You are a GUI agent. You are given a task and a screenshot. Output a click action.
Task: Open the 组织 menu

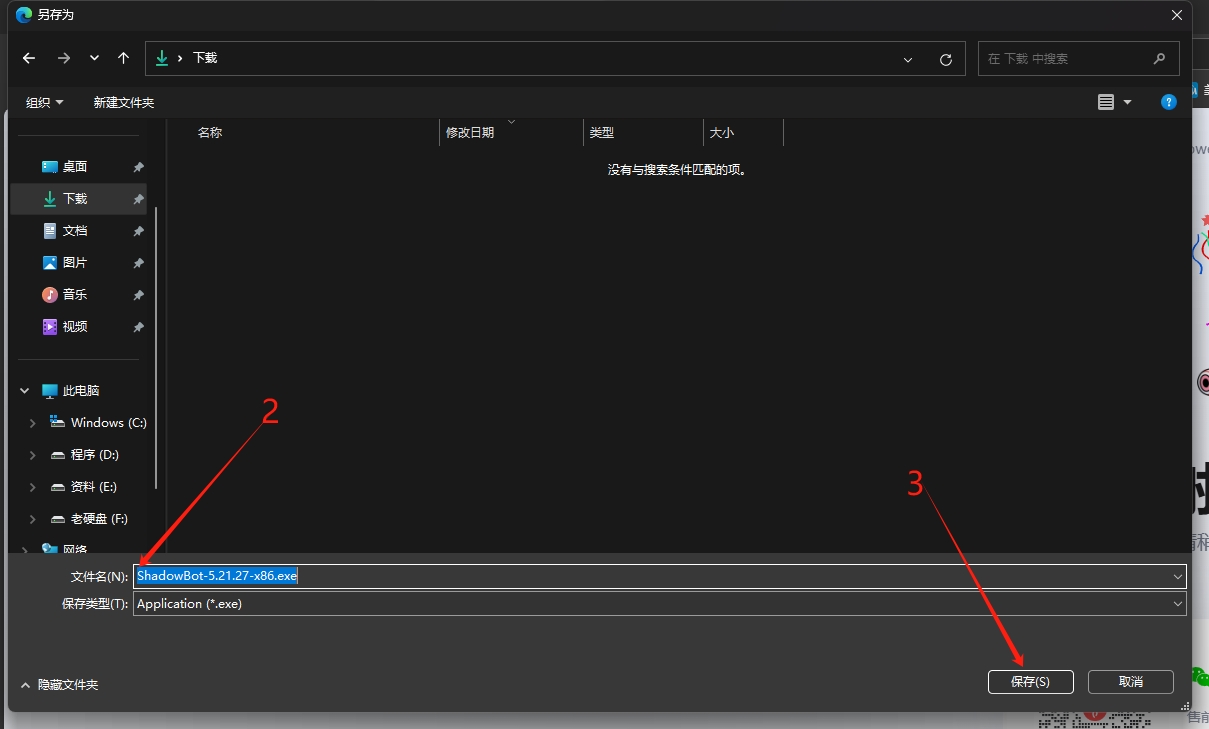click(x=44, y=102)
